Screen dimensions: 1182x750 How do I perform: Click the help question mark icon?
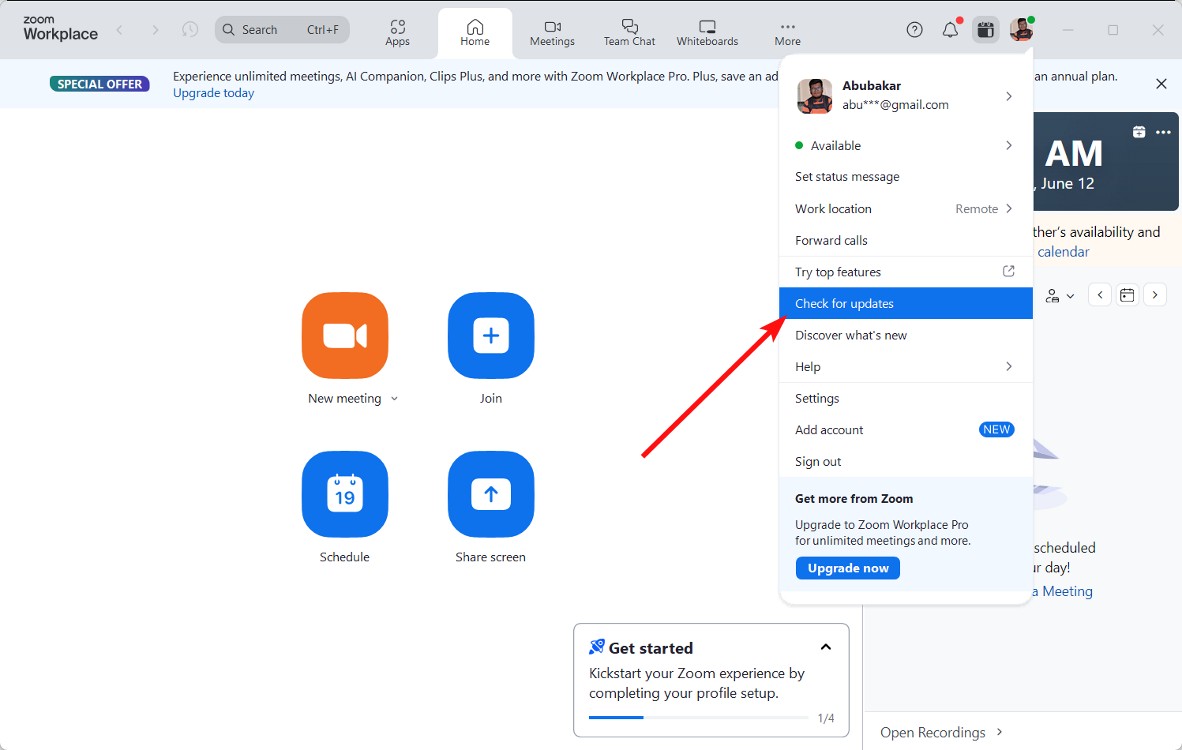pyautogui.click(x=914, y=30)
